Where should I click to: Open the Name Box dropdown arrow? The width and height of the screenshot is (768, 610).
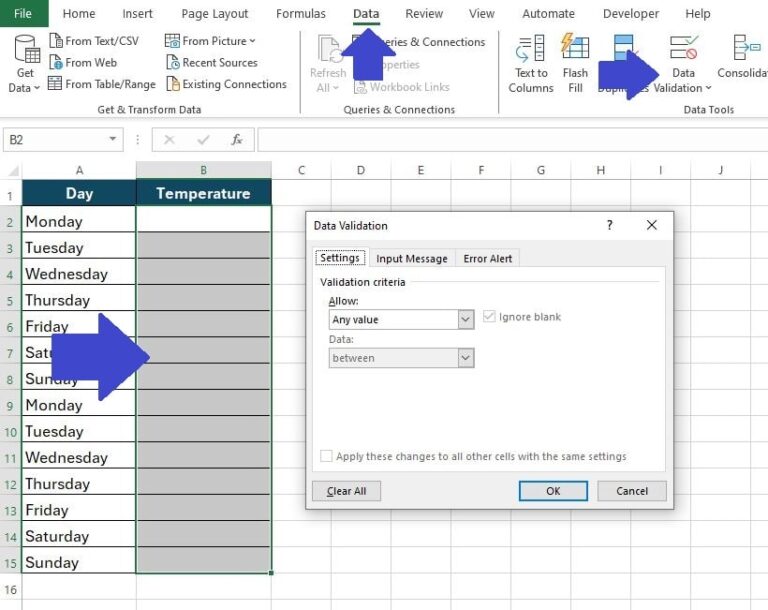point(113,140)
